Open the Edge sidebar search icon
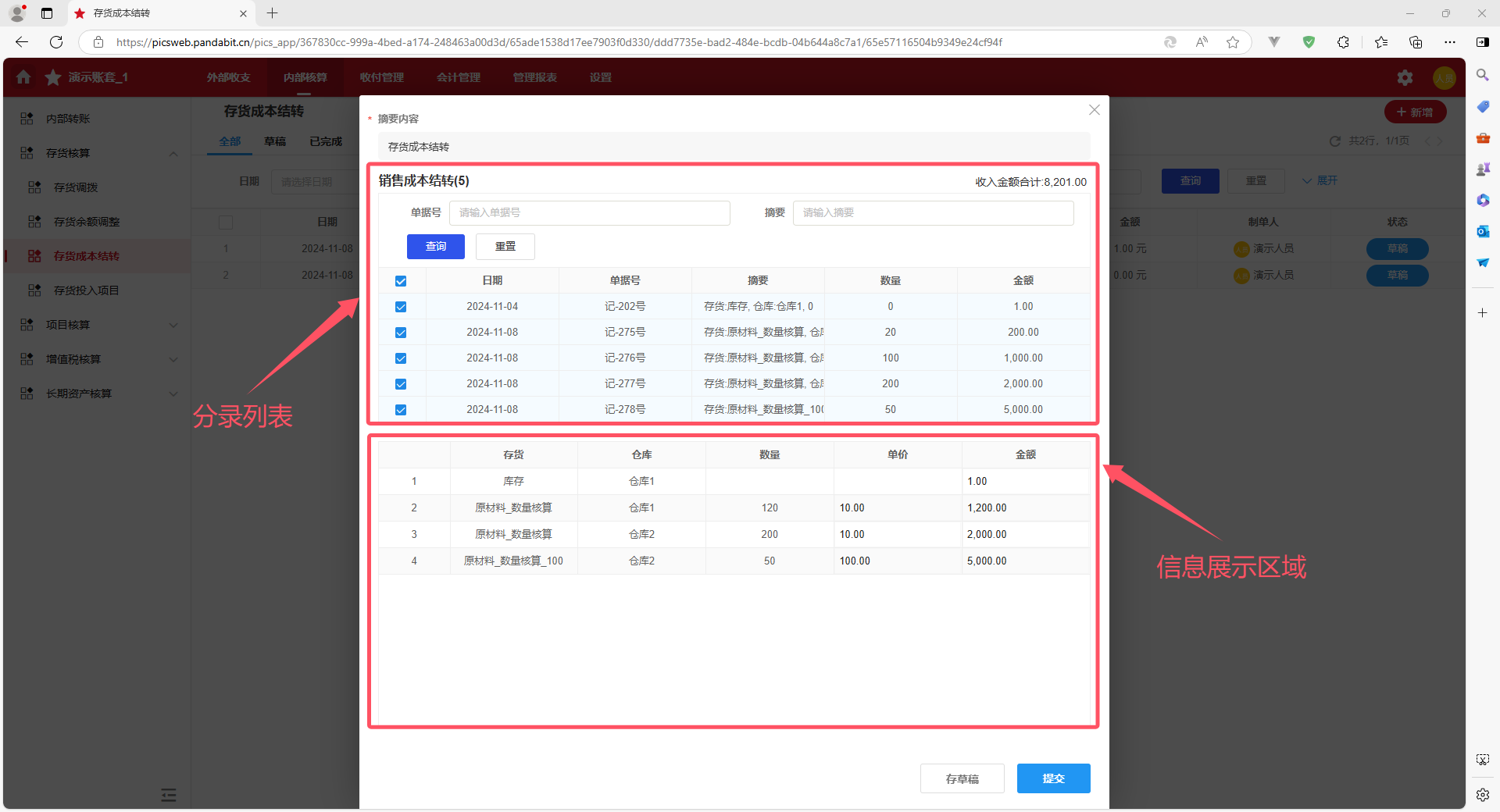 (x=1482, y=75)
